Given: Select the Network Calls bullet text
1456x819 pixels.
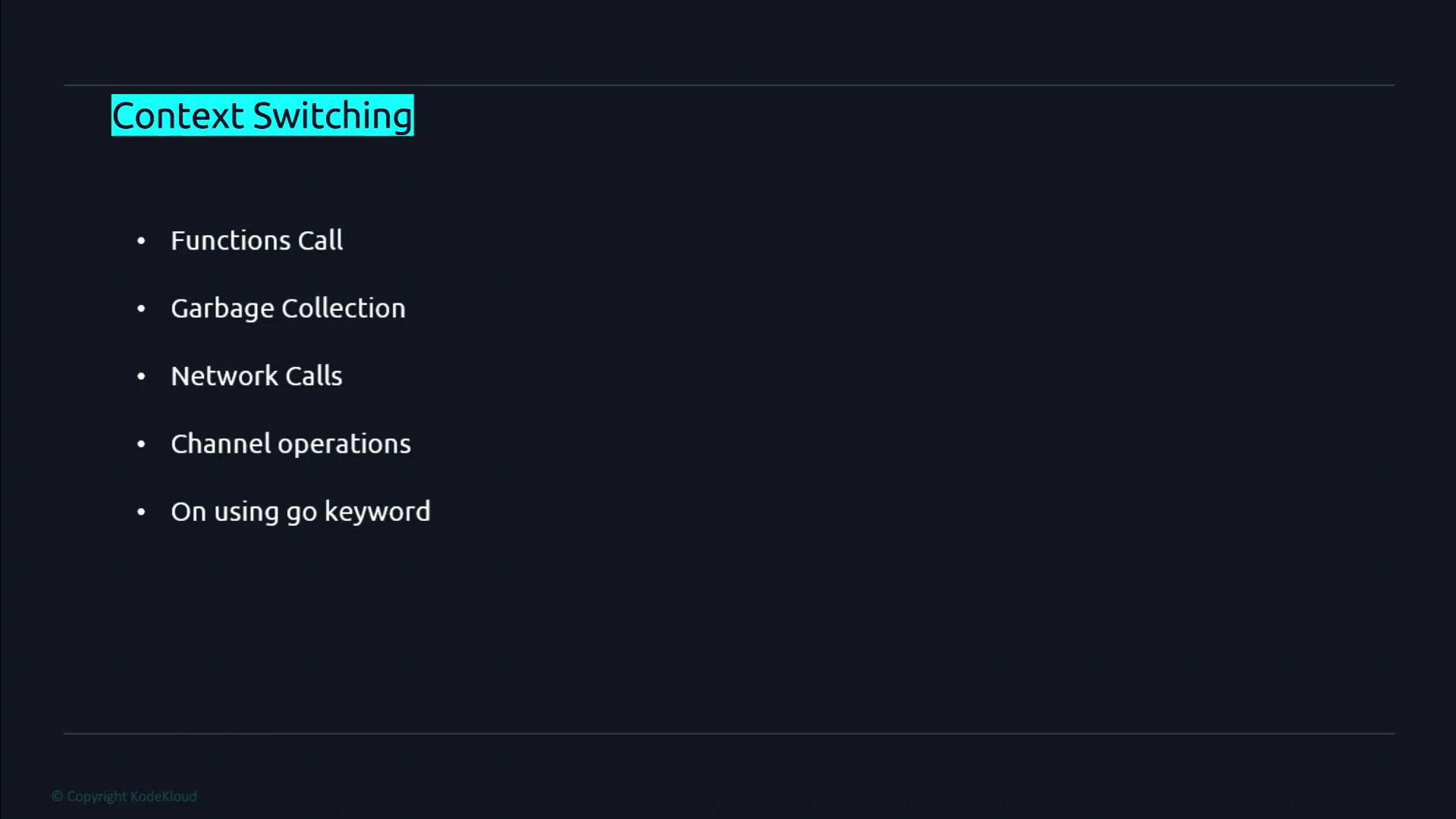Looking at the screenshot, I should 256,376.
